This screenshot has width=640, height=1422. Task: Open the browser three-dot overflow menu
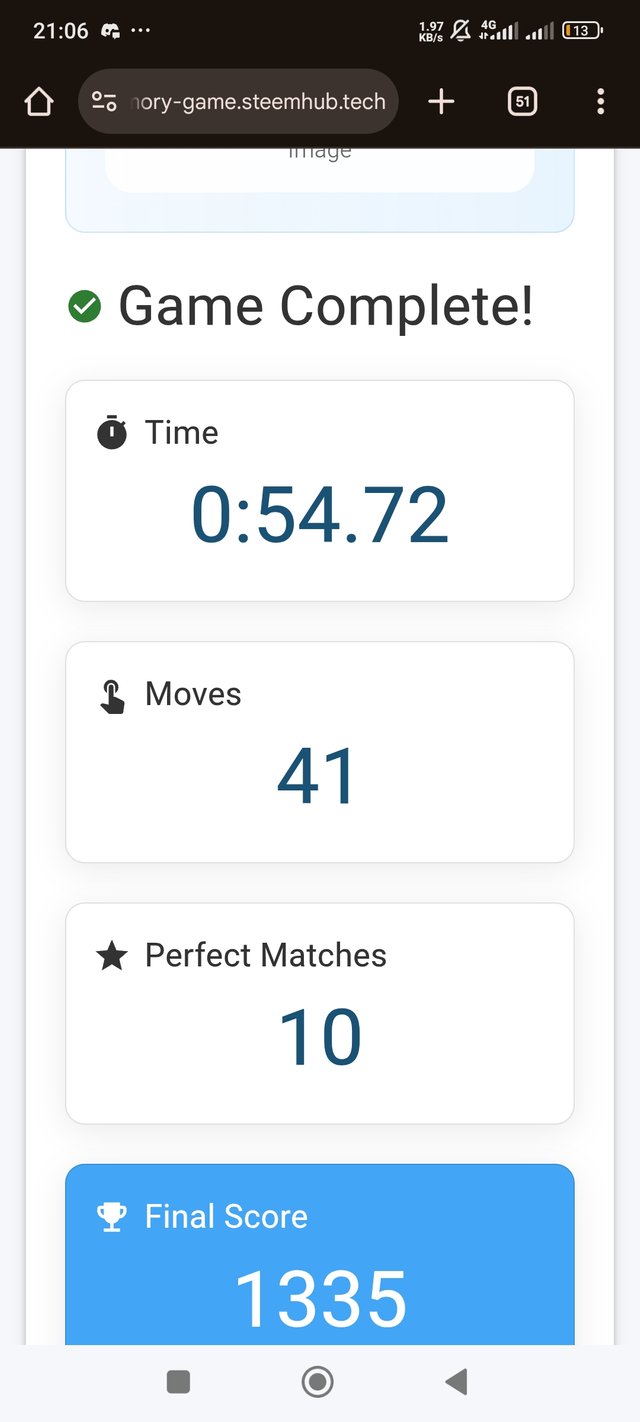pyautogui.click(x=600, y=101)
